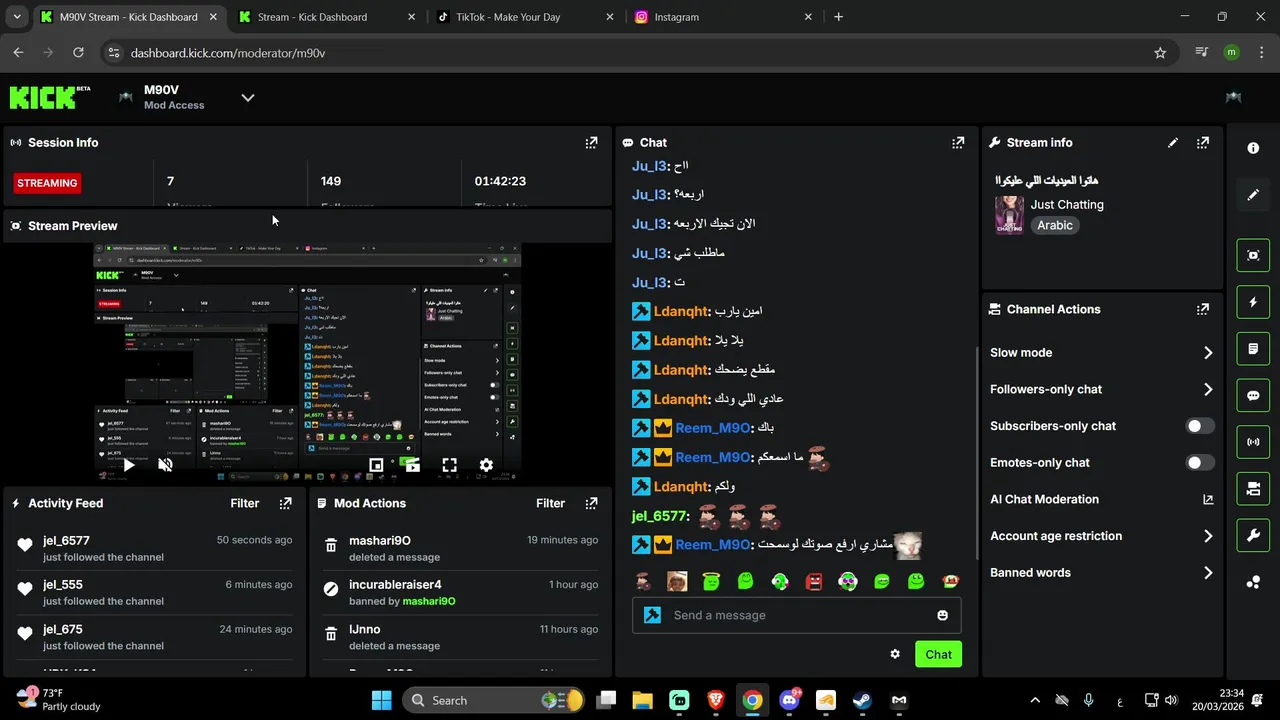This screenshot has height=720, width=1280.
Task: Click the sidebar pencil edit icon
Action: point(1253,195)
